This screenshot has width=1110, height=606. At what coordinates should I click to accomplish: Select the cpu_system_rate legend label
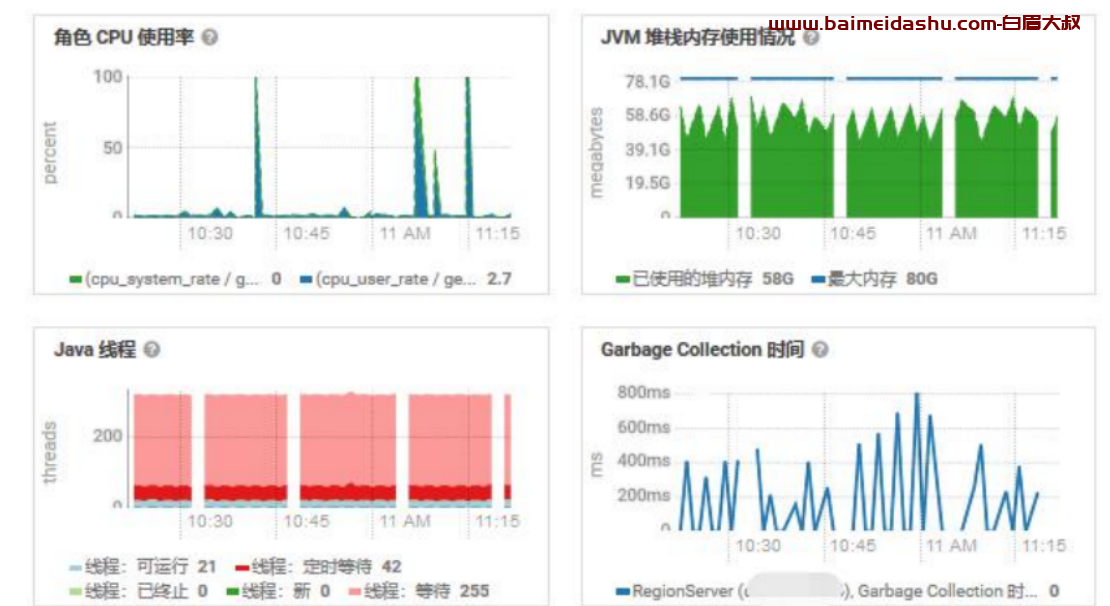173,280
